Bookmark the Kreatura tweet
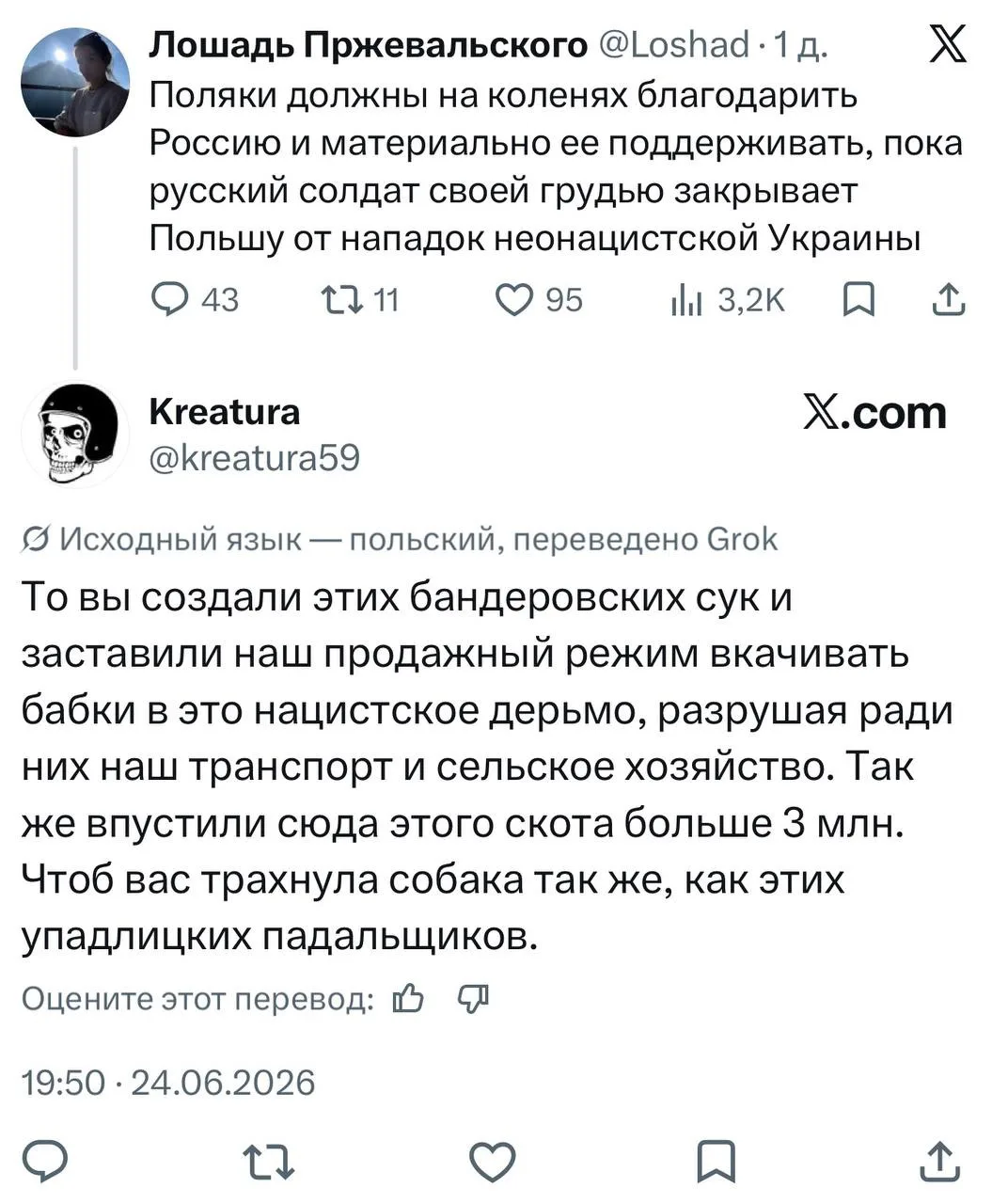This screenshot has width=992, height=1204. pos(716,1162)
